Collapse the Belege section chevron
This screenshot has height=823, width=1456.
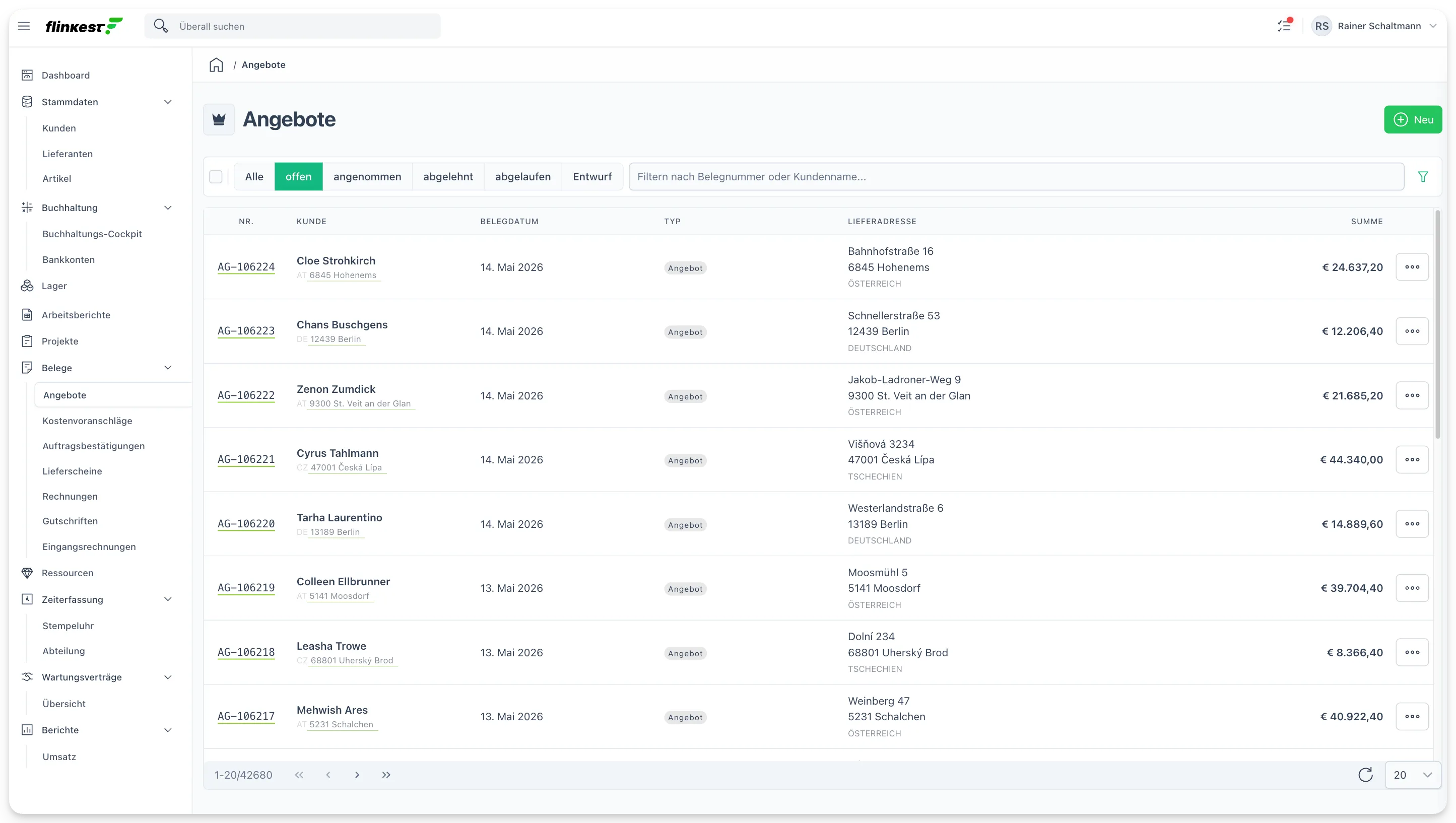point(168,368)
